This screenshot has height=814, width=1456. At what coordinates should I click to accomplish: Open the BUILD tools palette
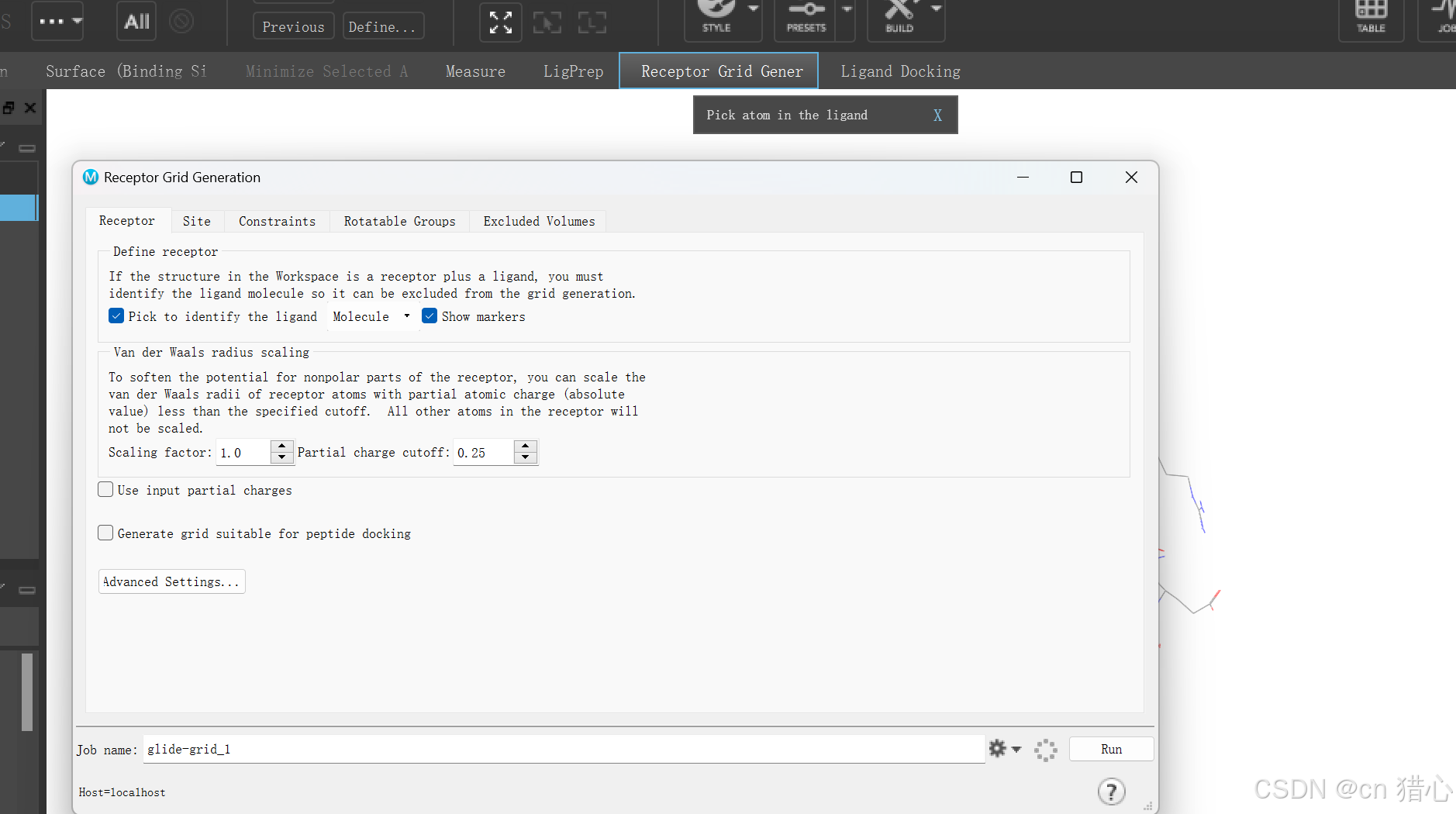tap(899, 17)
